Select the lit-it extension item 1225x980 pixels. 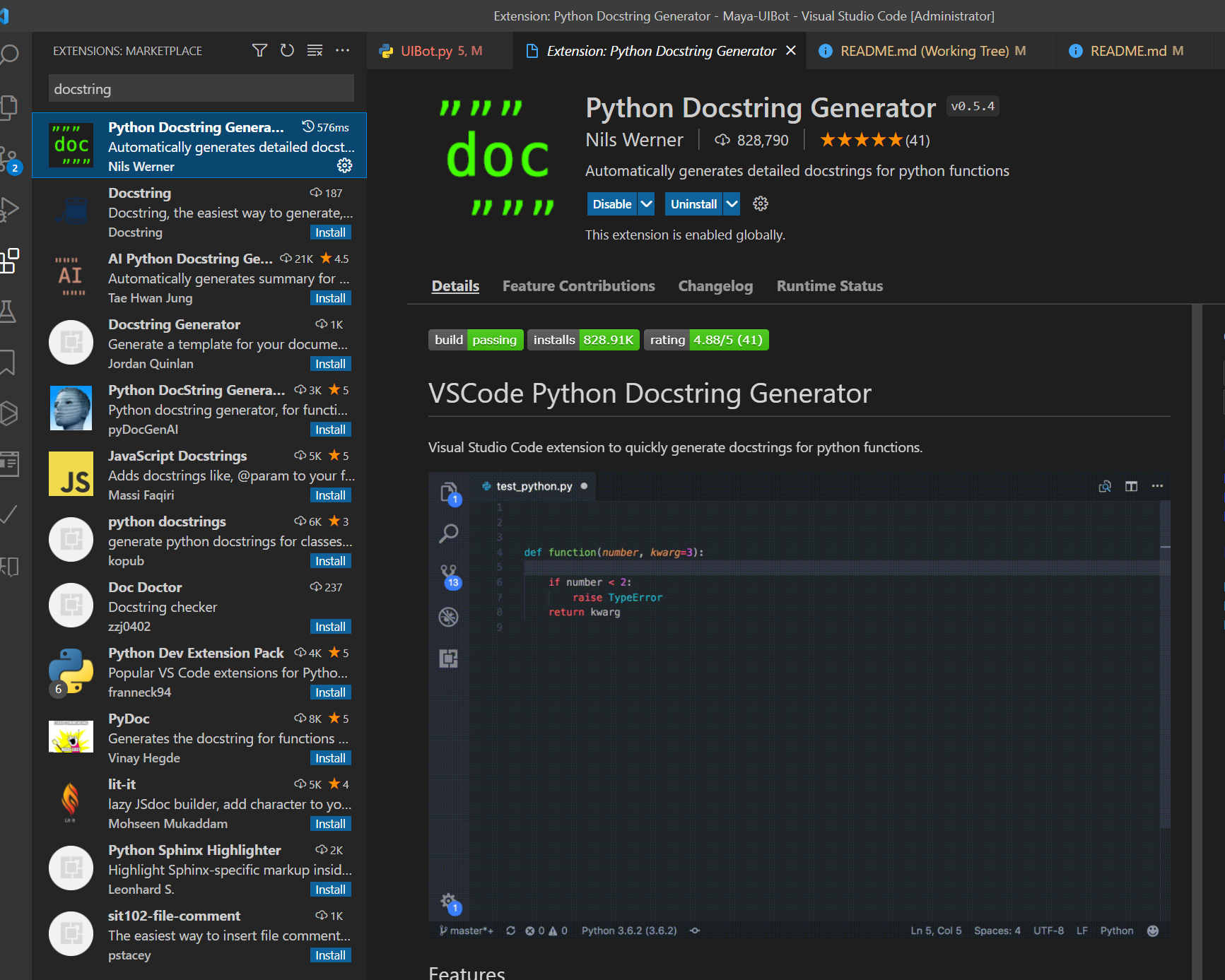pos(199,804)
